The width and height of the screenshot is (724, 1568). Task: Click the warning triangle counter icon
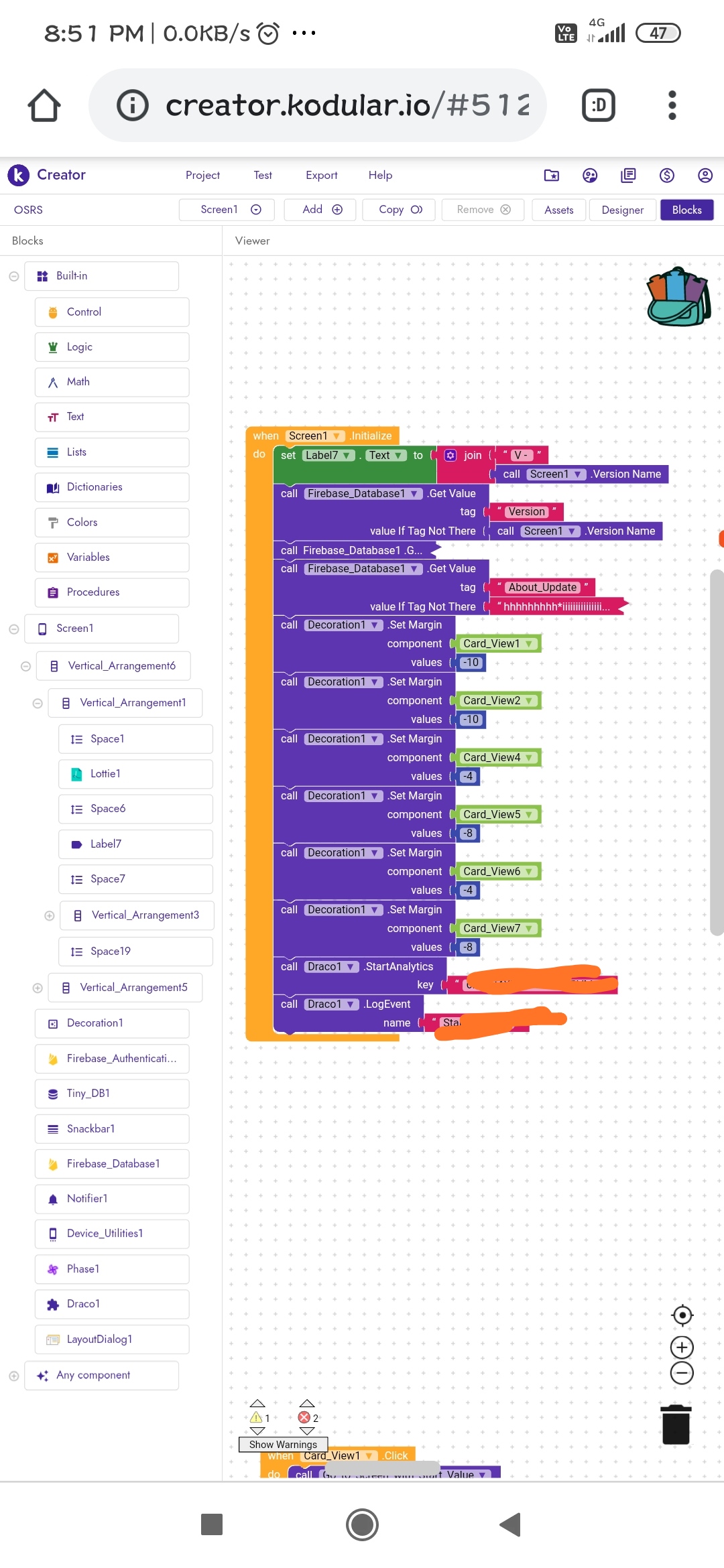tap(256, 1417)
